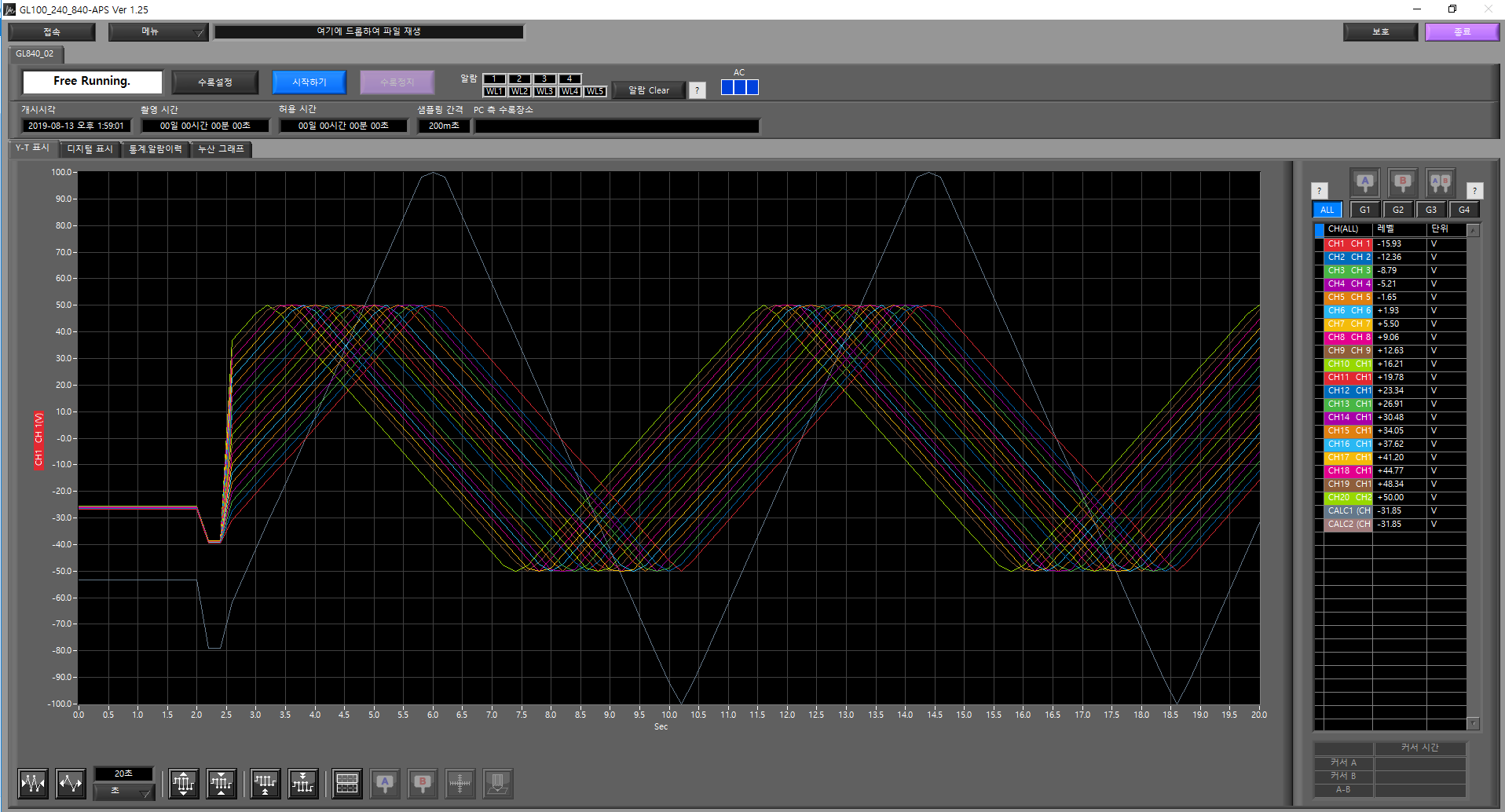Toggle the visibility box beside CH1 row
The width and height of the screenshot is (1505, 812).
(1319, 244)
